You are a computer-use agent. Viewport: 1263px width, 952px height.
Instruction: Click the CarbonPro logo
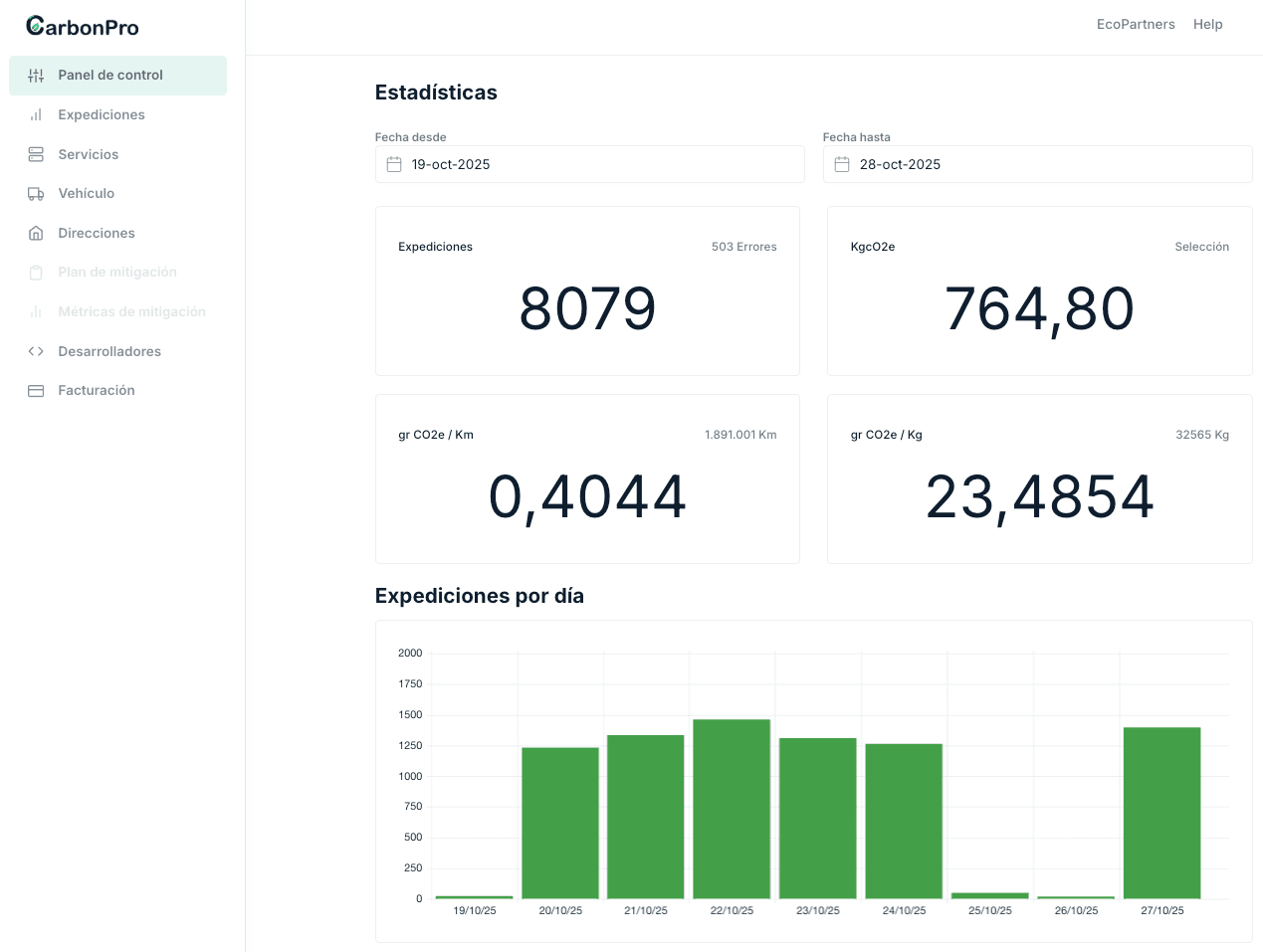click(x=82, y=27)
